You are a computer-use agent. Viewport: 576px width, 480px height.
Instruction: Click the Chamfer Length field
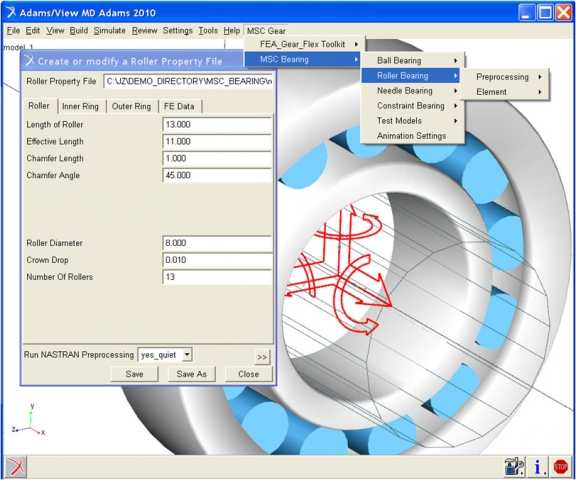pos(217,158)
